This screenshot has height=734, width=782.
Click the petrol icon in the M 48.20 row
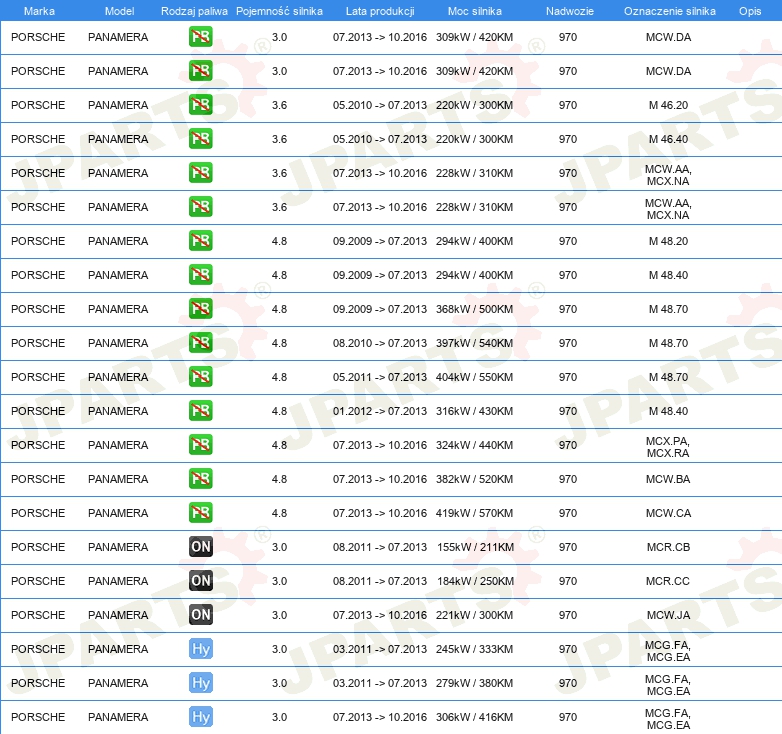coord(200,241)
